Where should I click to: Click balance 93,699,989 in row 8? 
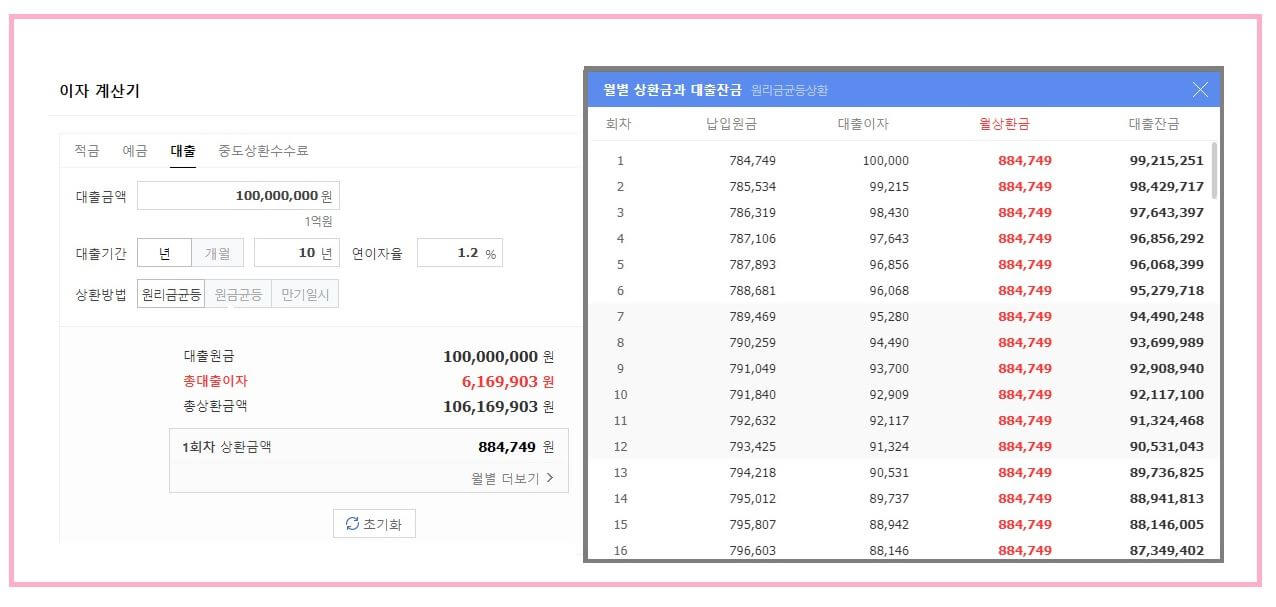tap(1166, 342)
